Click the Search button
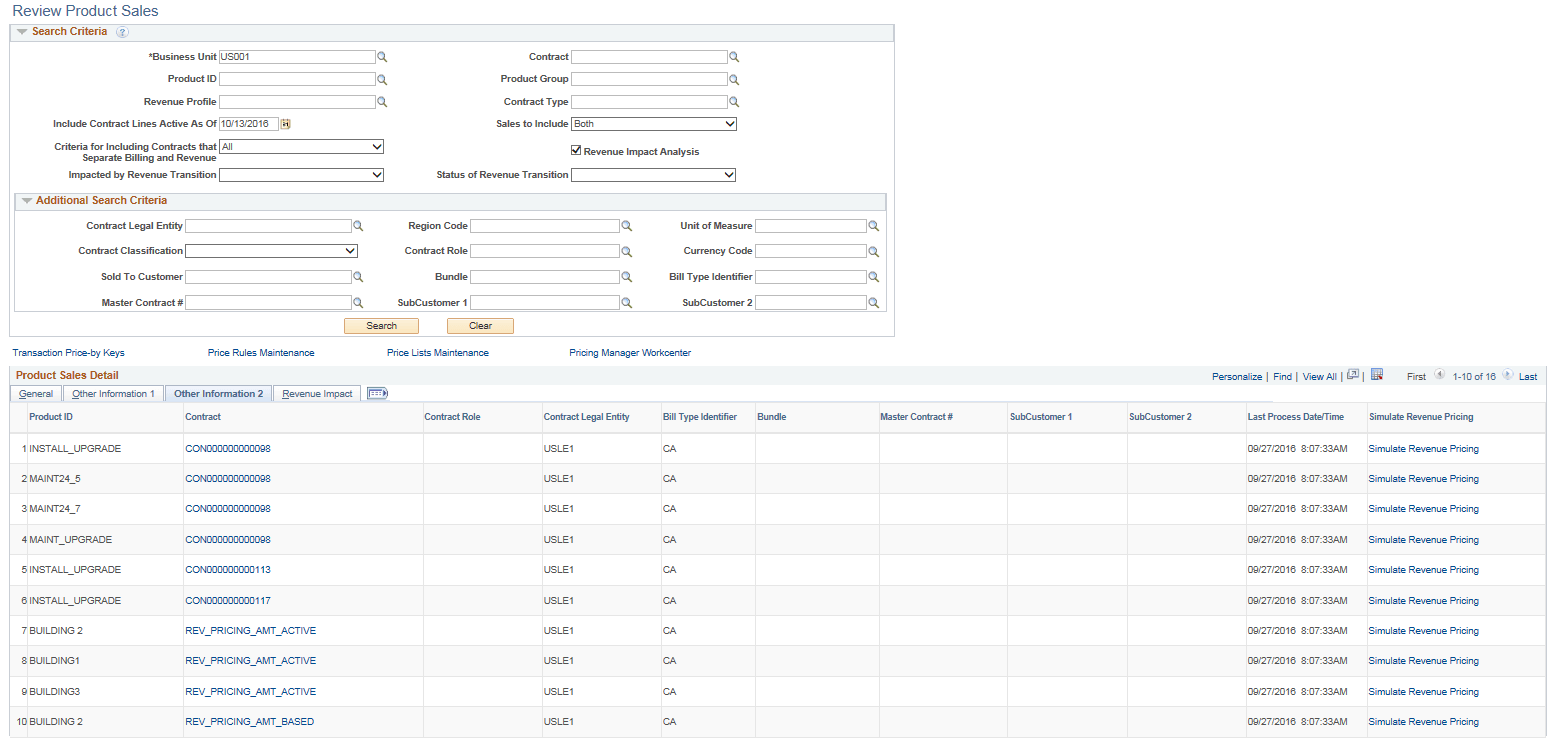The image size is (1563, 743). 381,325
